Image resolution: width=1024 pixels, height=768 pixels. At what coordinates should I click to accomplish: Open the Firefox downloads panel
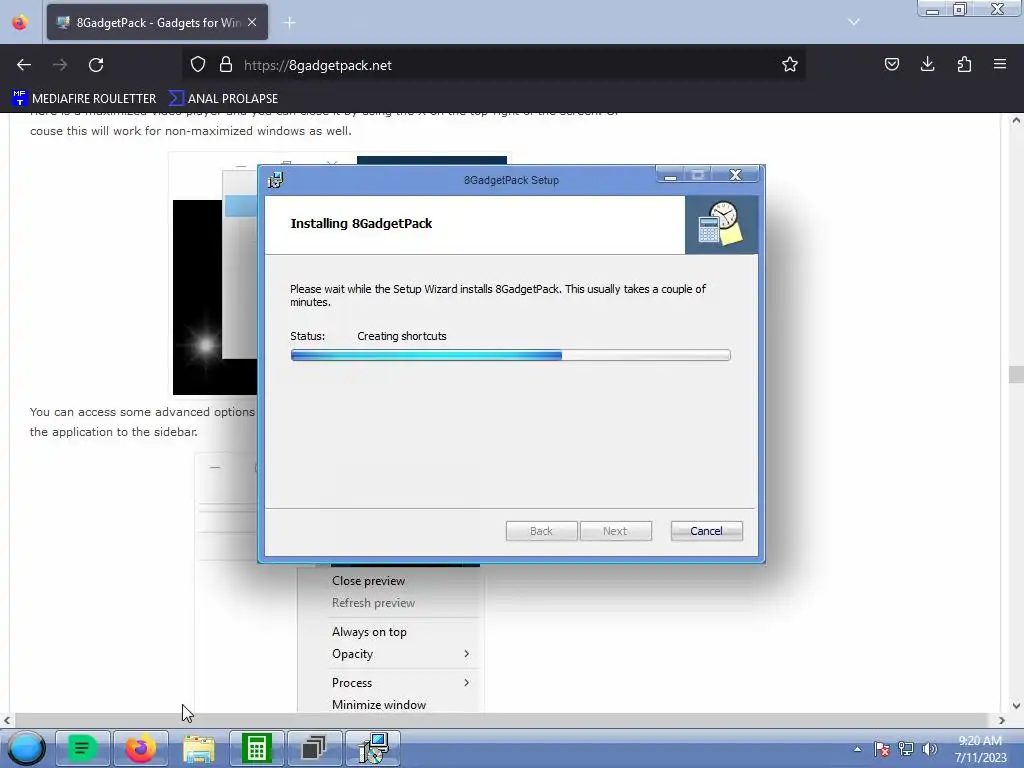927,64
